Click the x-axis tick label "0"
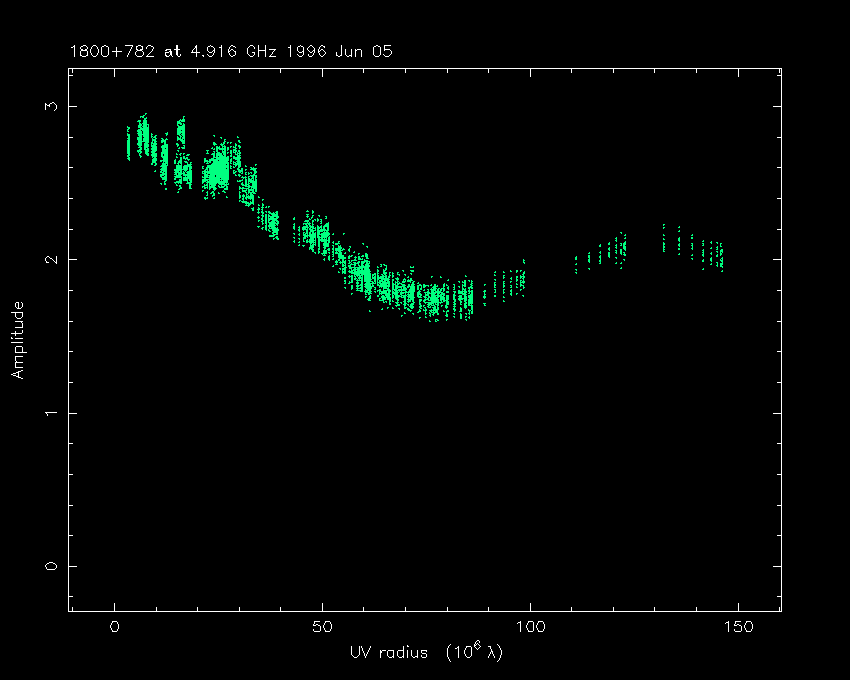This screenshot has width=850, height=680. (x=115, y=627)
